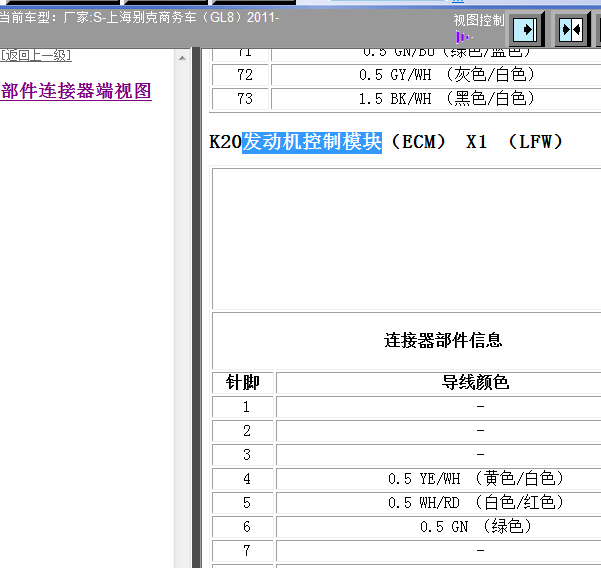
Task: Click the left panel scrollbar up arrow
Action: pyautogui.click(x=182, y=58)
